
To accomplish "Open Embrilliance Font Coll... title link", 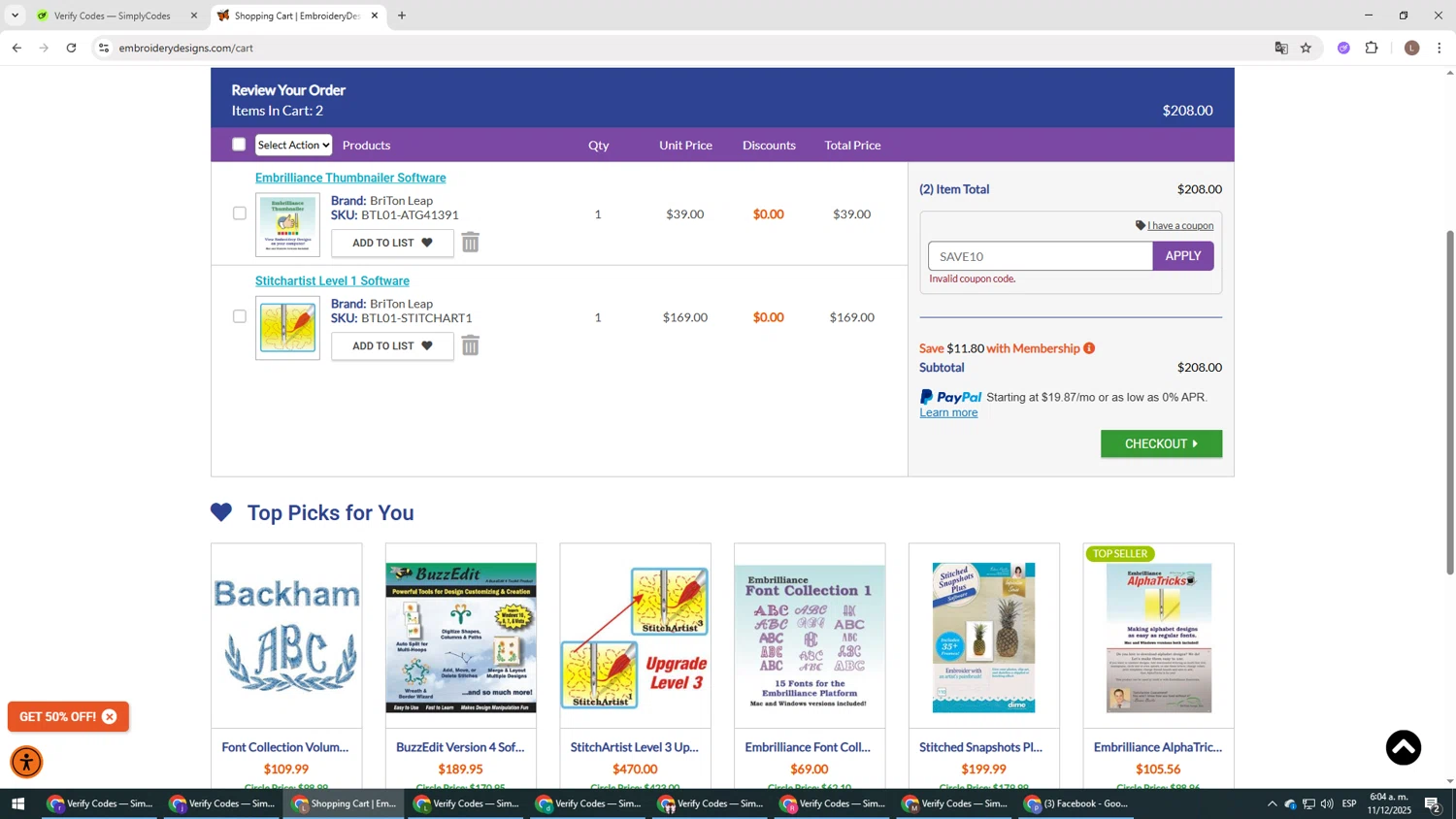I will (808, 747).
